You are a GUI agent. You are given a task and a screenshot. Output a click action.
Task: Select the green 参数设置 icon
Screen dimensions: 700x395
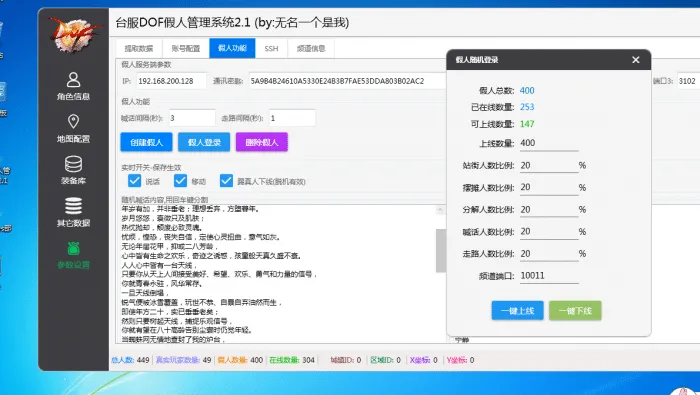tap(73, 248)
